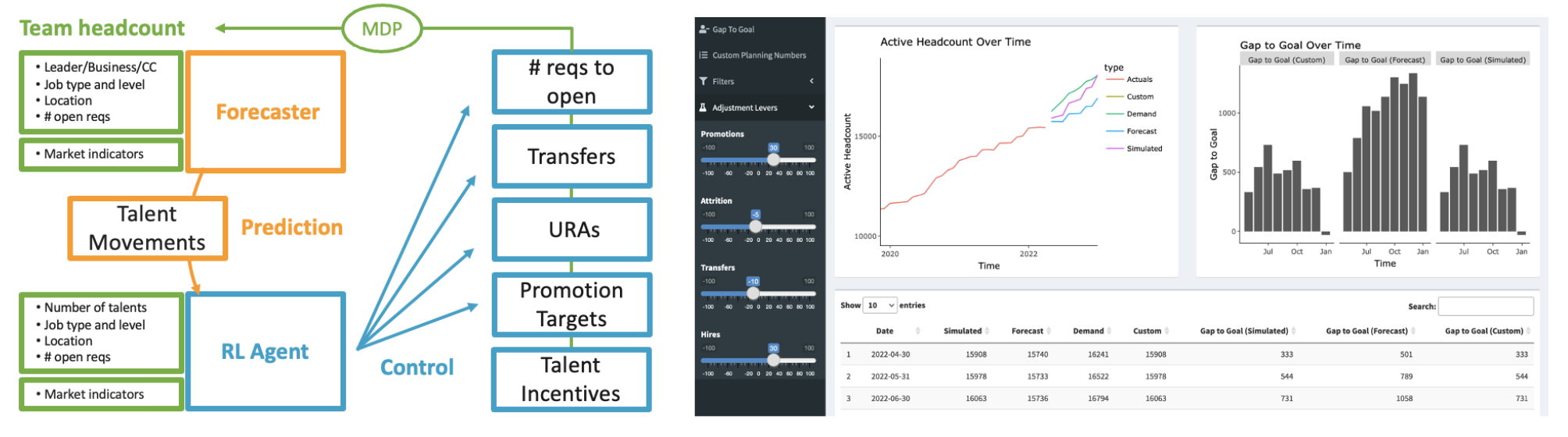Viewport: 1568px width, 437px height.
Task: Expand the Filters section chevron
Action: coord(811,81)
